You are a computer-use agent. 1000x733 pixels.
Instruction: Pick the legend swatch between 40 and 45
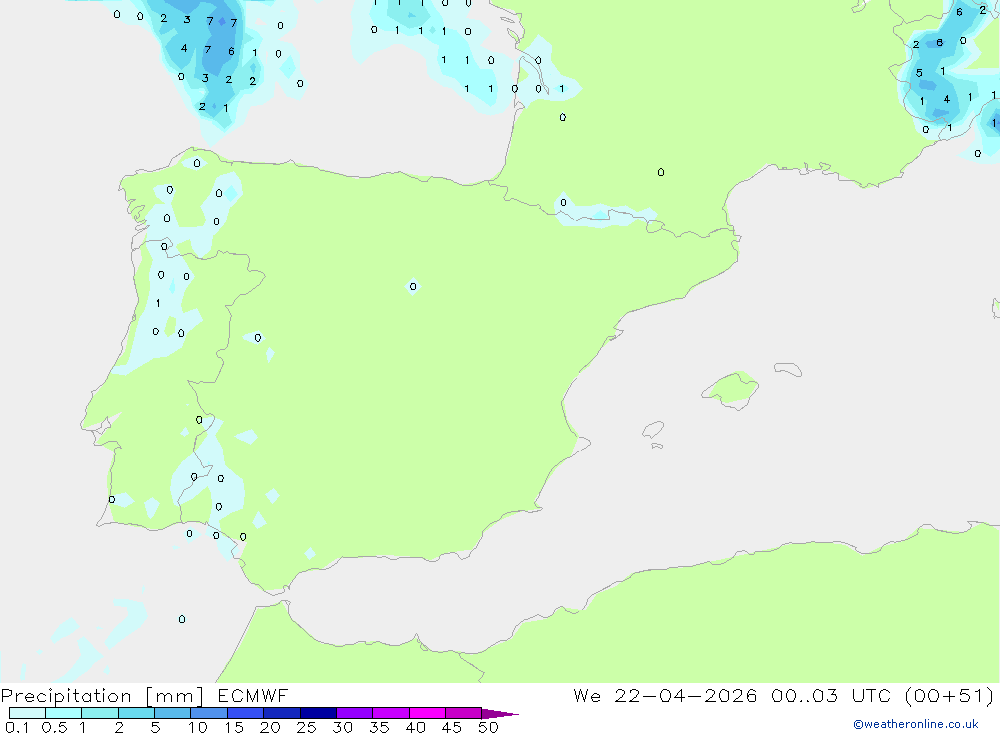pos(427,713)
